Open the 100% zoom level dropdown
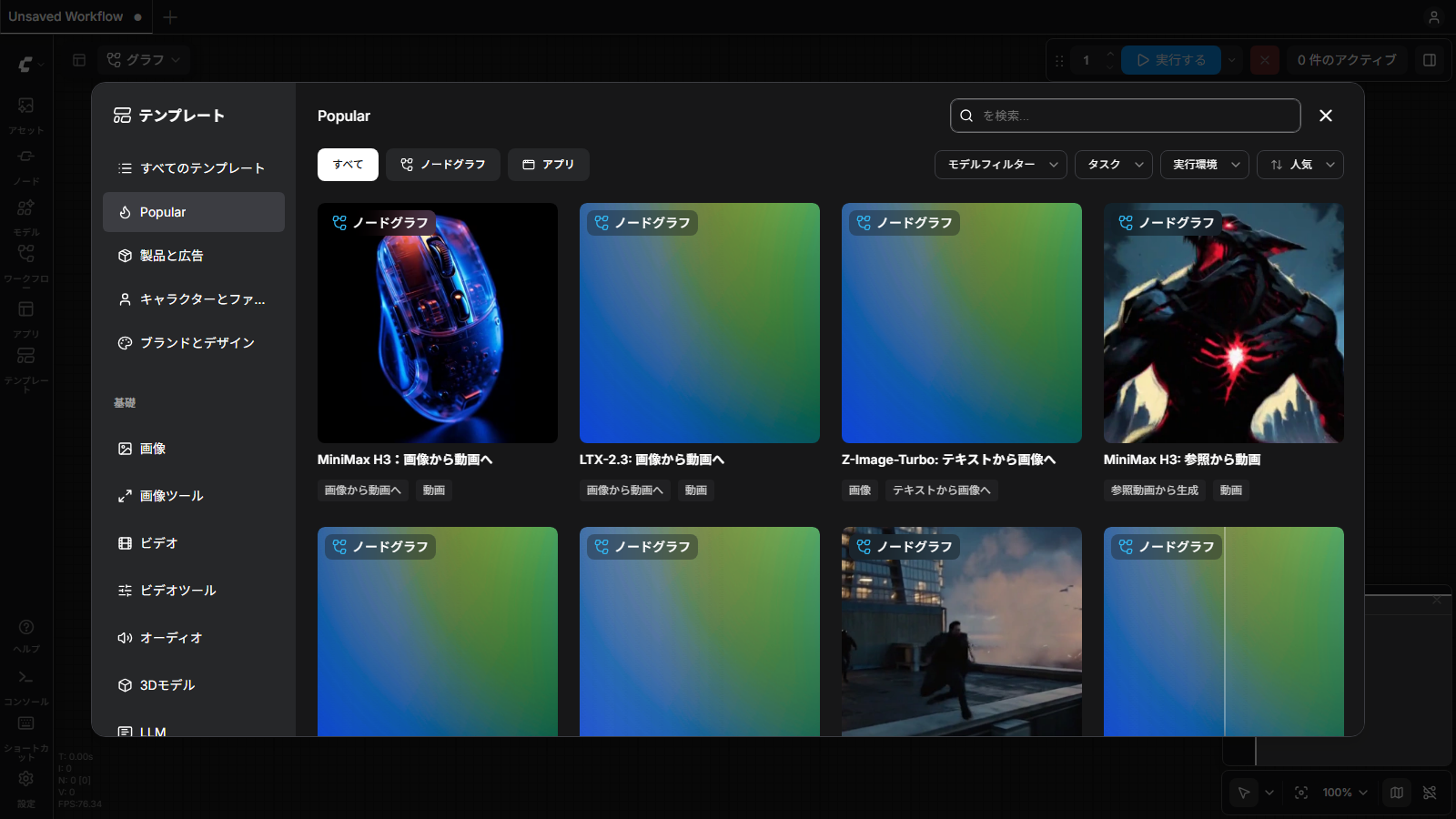This screenshot has width=1456, height=819. pyautogui.click(x=1345, y=793)
